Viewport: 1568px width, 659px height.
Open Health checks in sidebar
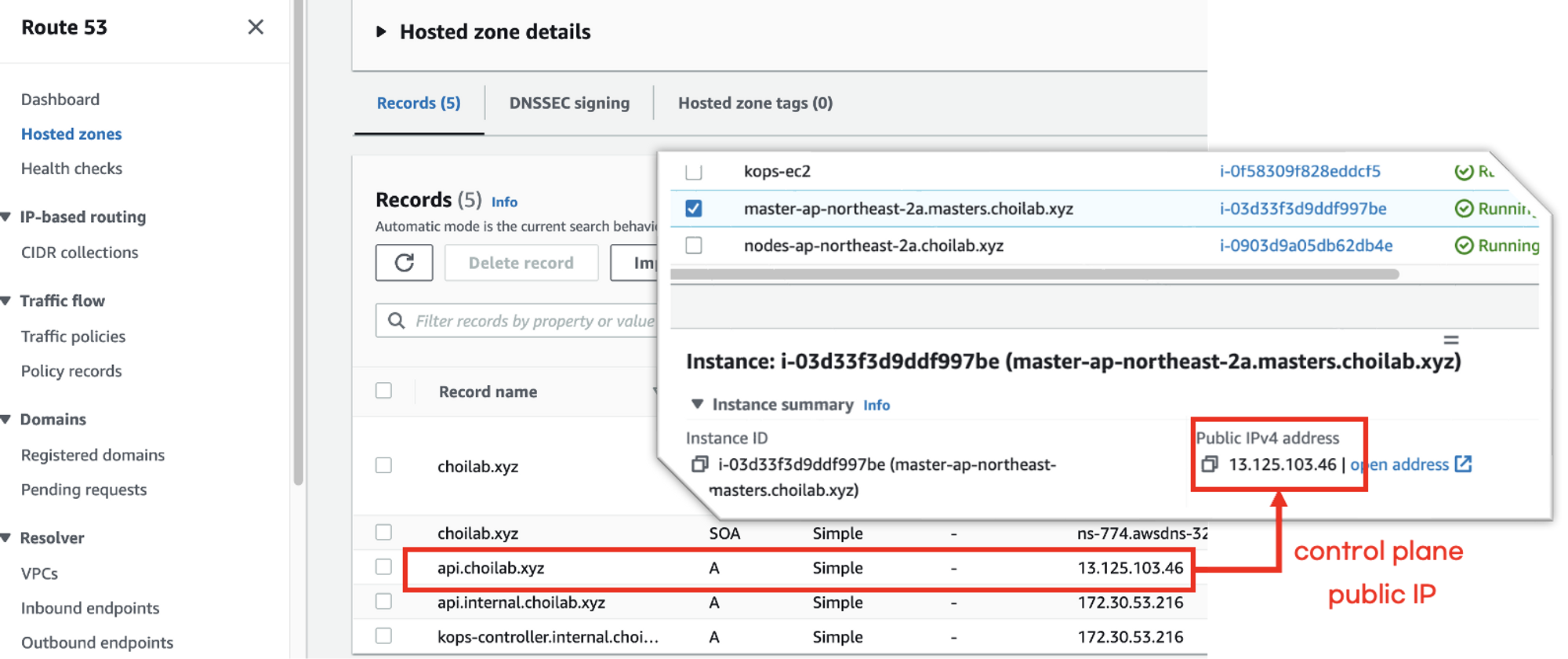(x=71, y=169)
